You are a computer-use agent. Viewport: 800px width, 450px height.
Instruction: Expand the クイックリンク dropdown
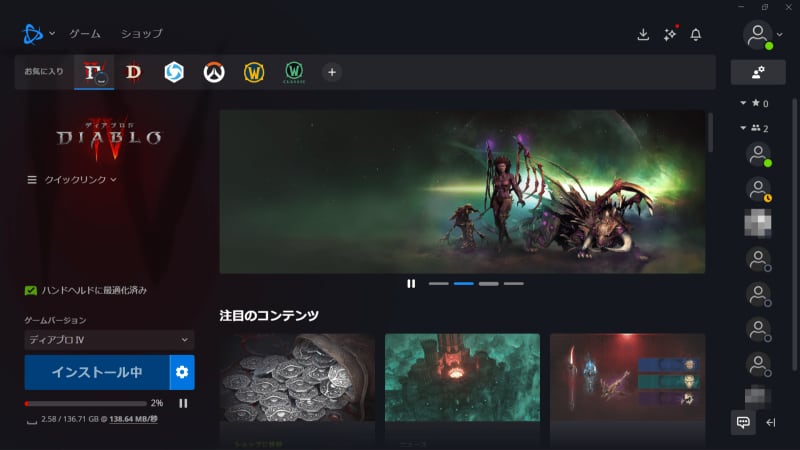pyautogui.click(x=72, y=180)
